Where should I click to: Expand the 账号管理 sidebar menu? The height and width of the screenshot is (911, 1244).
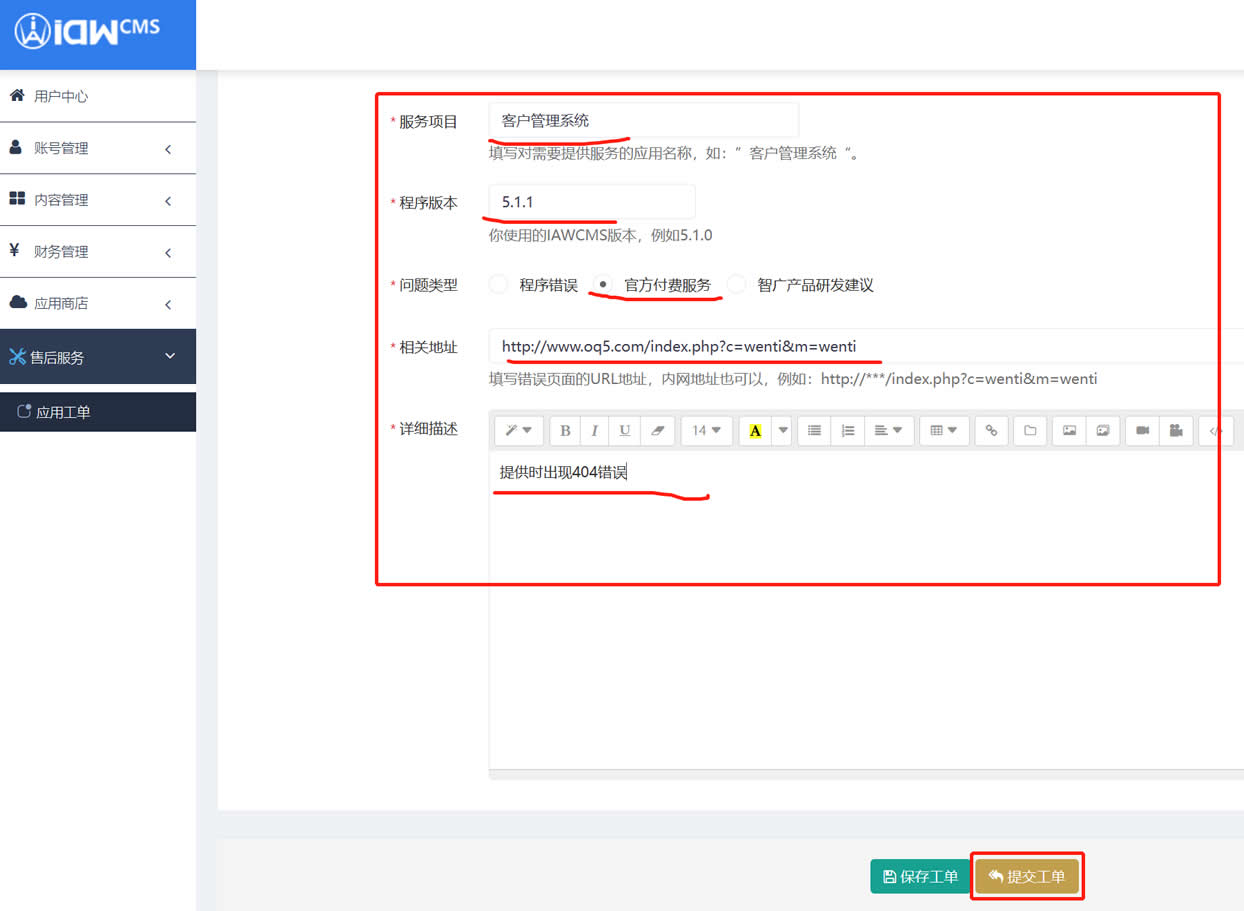click(x=98, y=148)
